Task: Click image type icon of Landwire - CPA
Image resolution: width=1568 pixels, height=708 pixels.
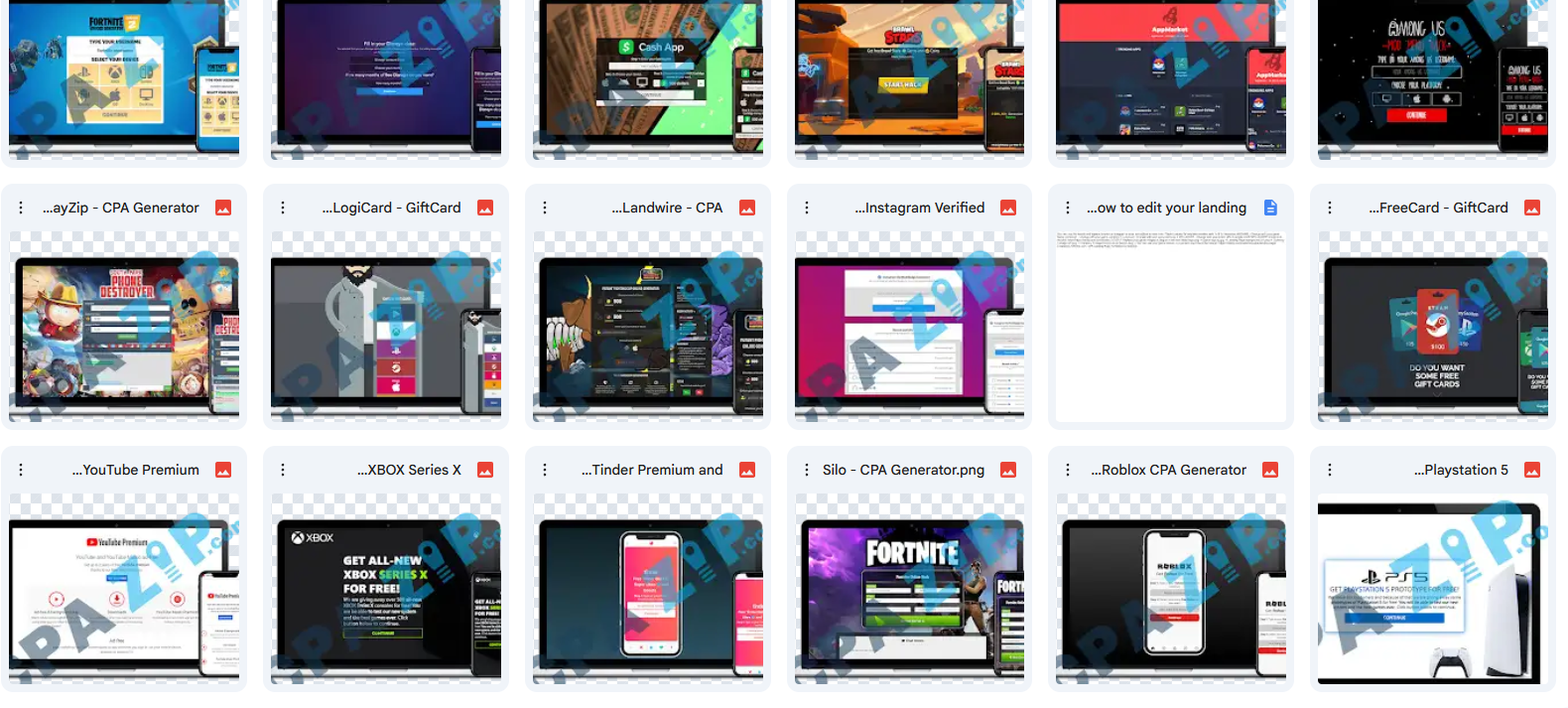Action: [747, 208]
